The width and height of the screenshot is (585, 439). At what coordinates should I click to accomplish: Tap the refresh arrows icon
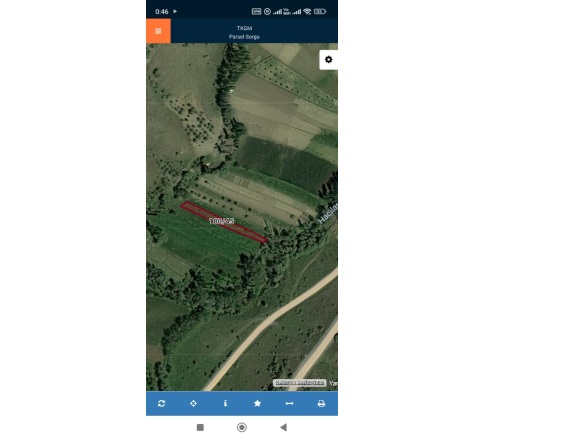click(162, 403)
